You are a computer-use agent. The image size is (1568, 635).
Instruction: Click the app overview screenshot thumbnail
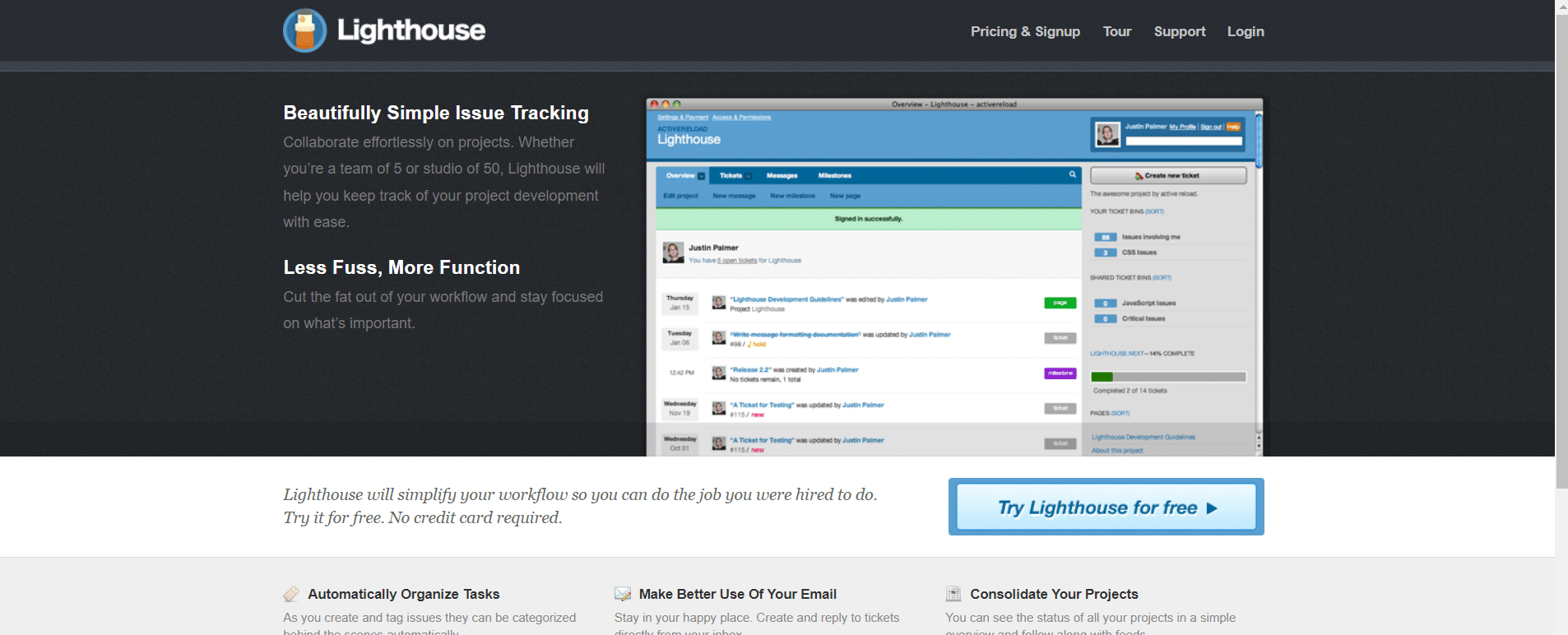[954, 277]
